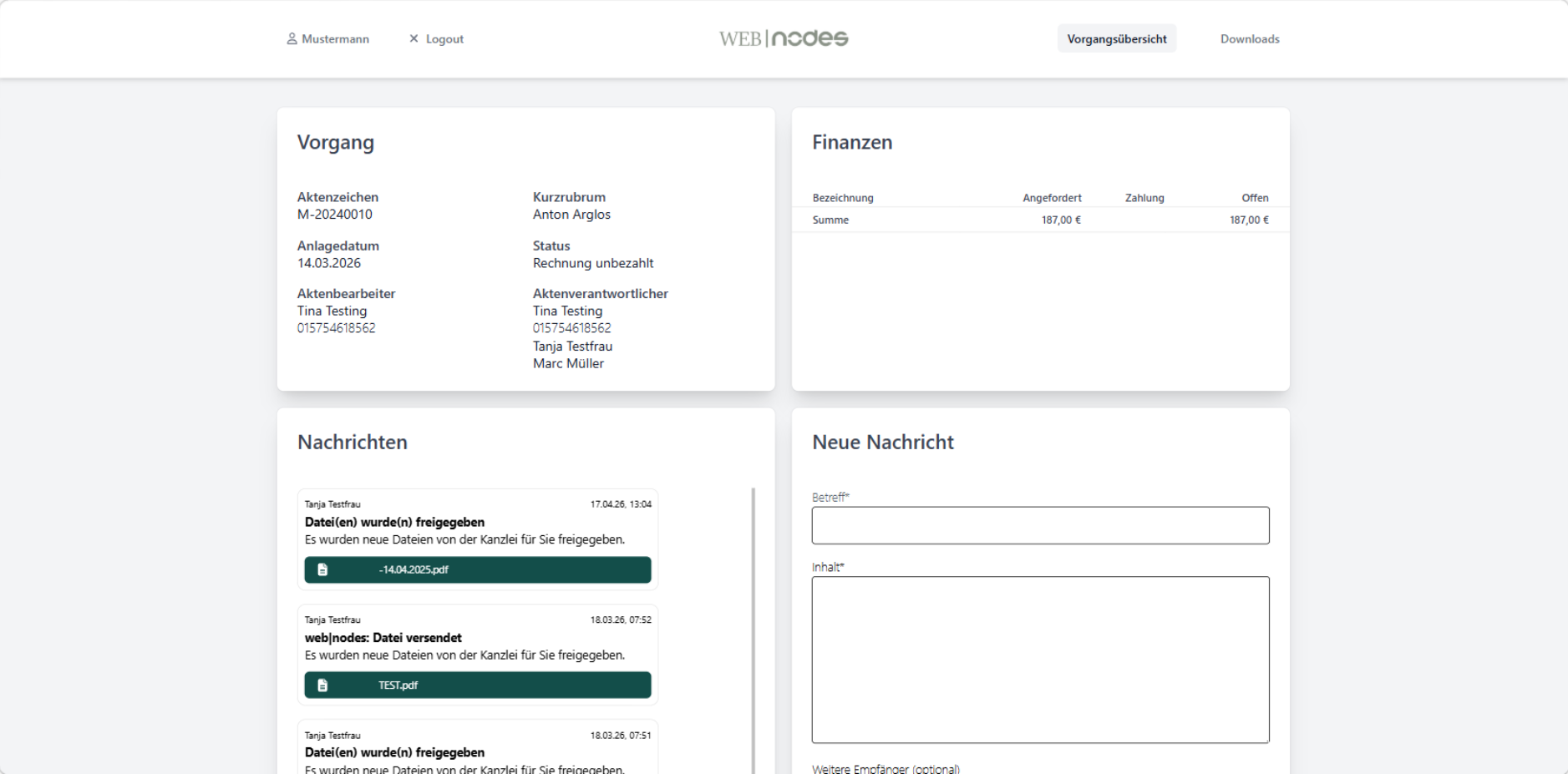The height and width of the screenshot is (774, 1568).
Task: Focus the Betreff input field
Action: [1040, 526]
